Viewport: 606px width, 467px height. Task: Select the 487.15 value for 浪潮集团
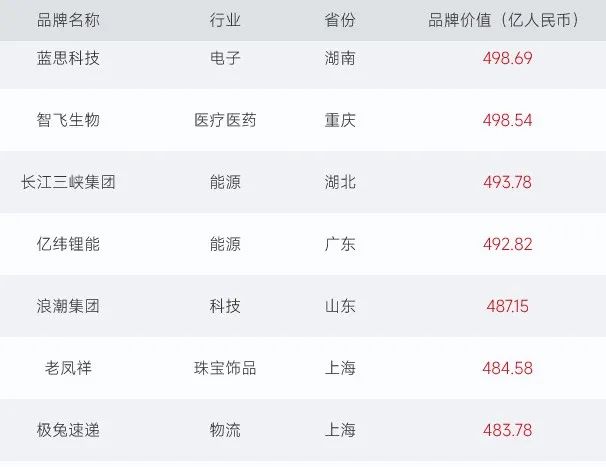tap(507, 306)
